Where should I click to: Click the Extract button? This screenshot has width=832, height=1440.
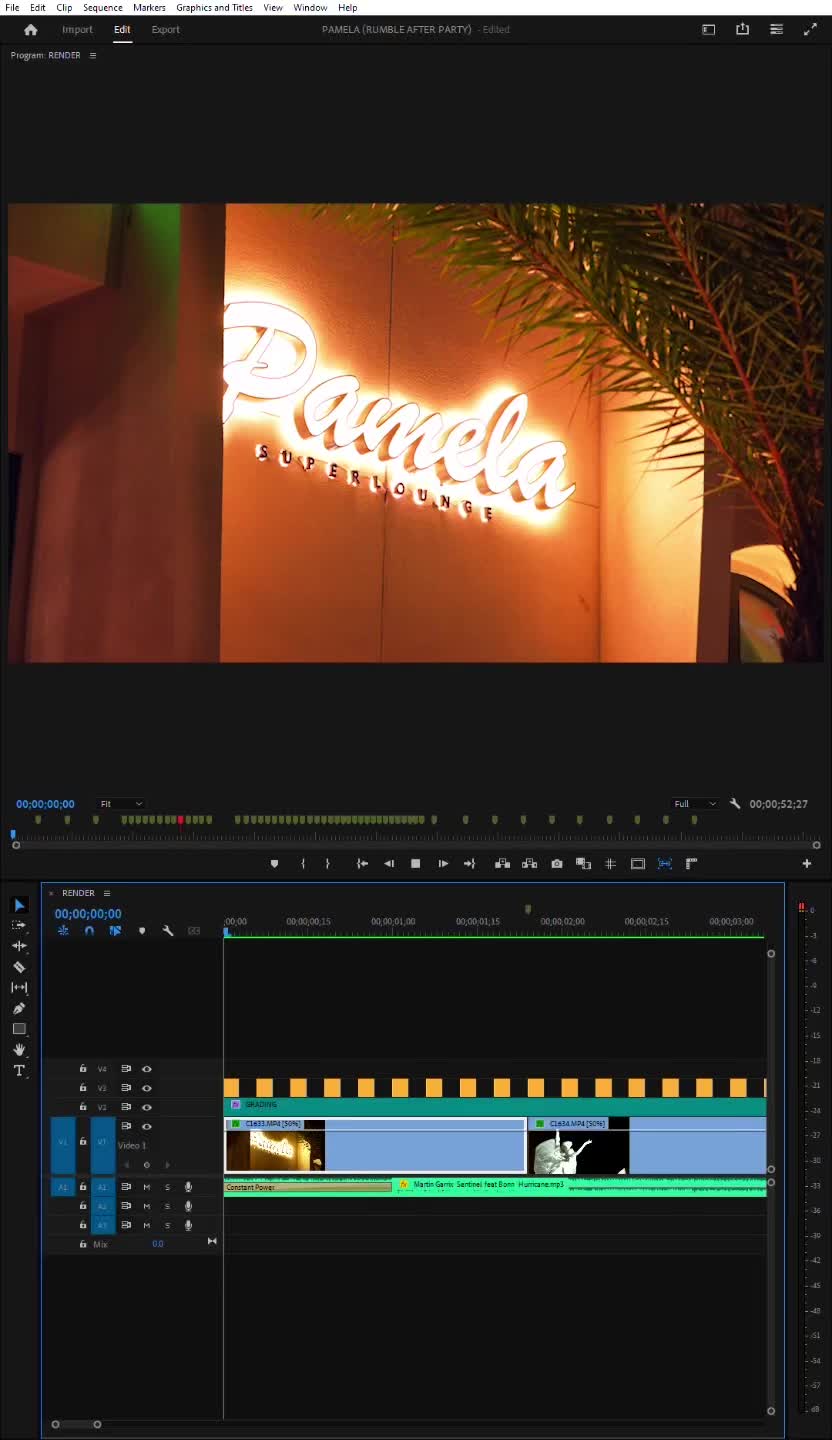tap(530, 864)
